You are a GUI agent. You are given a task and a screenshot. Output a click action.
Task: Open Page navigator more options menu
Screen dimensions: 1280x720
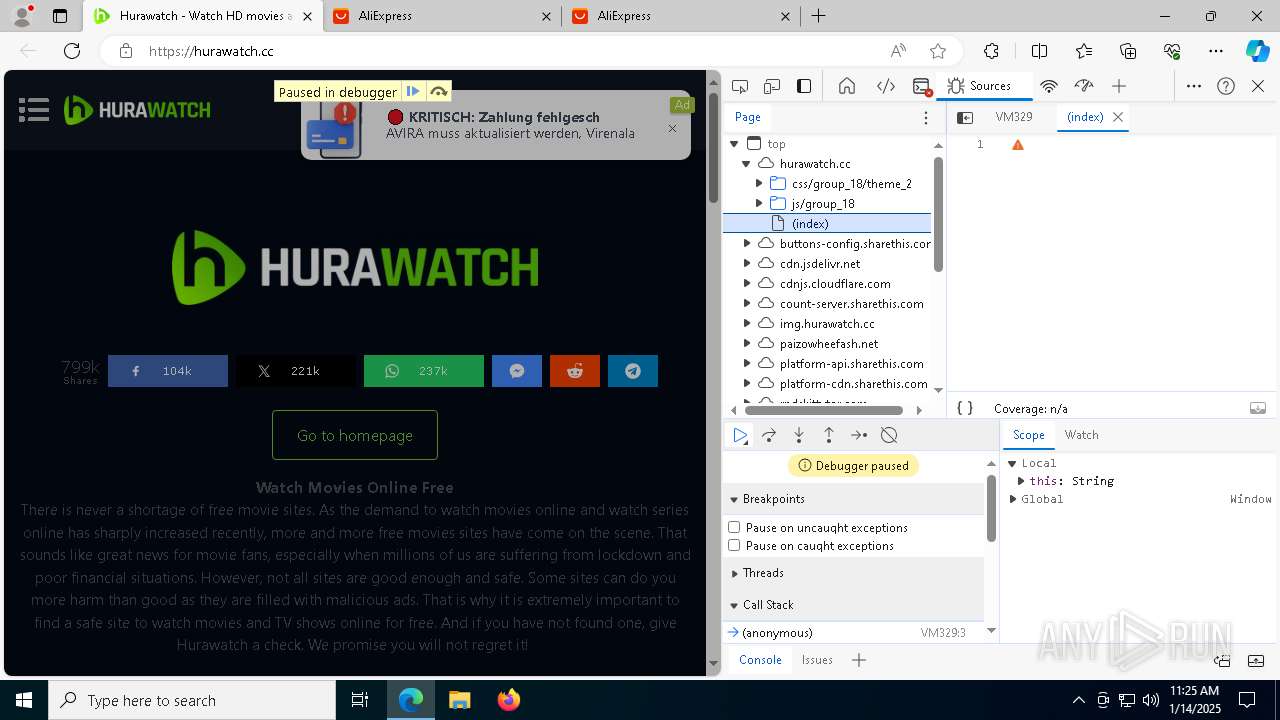[926, 117]
